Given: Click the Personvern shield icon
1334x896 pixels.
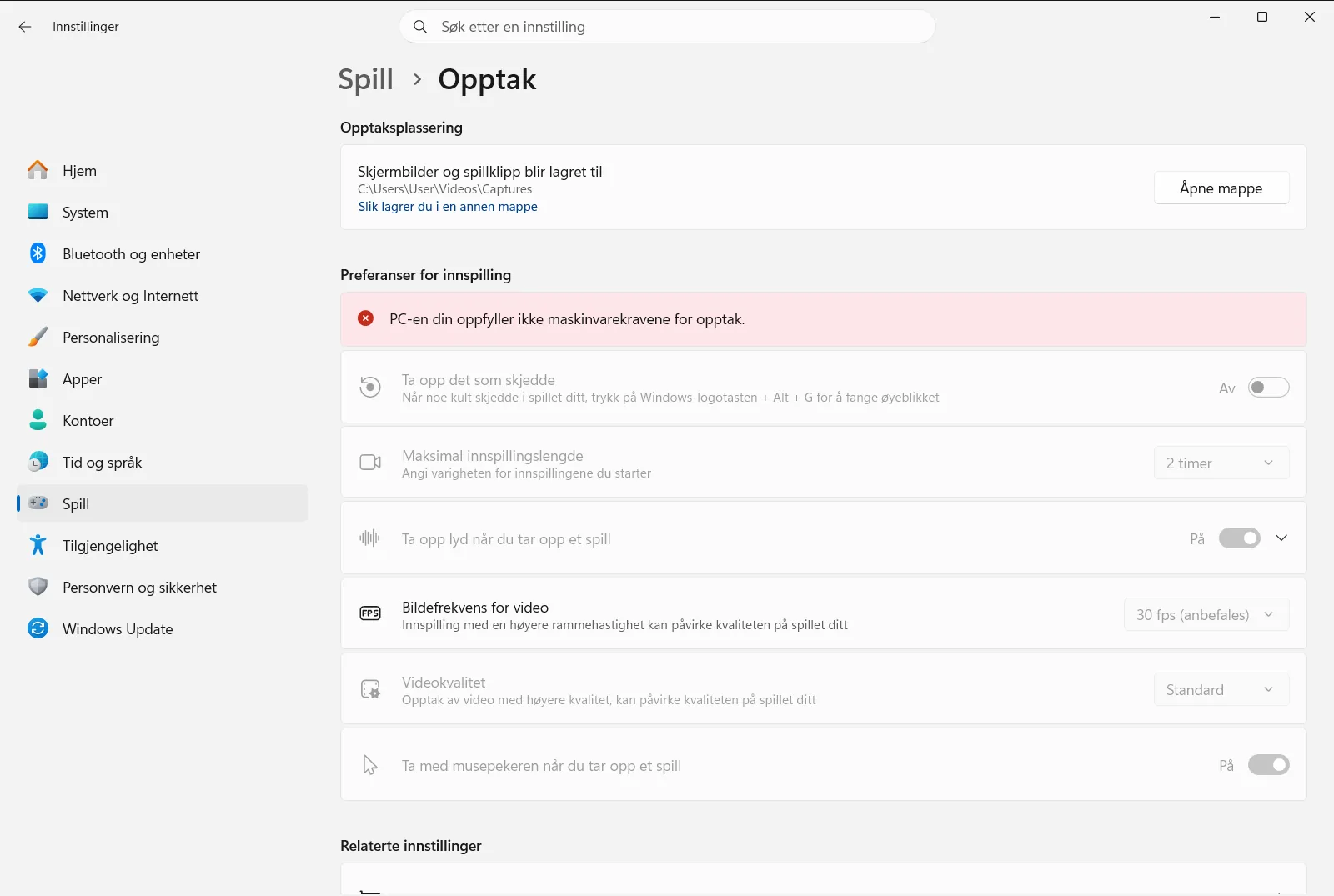Looking at the screenshot, I should [38, 587].
